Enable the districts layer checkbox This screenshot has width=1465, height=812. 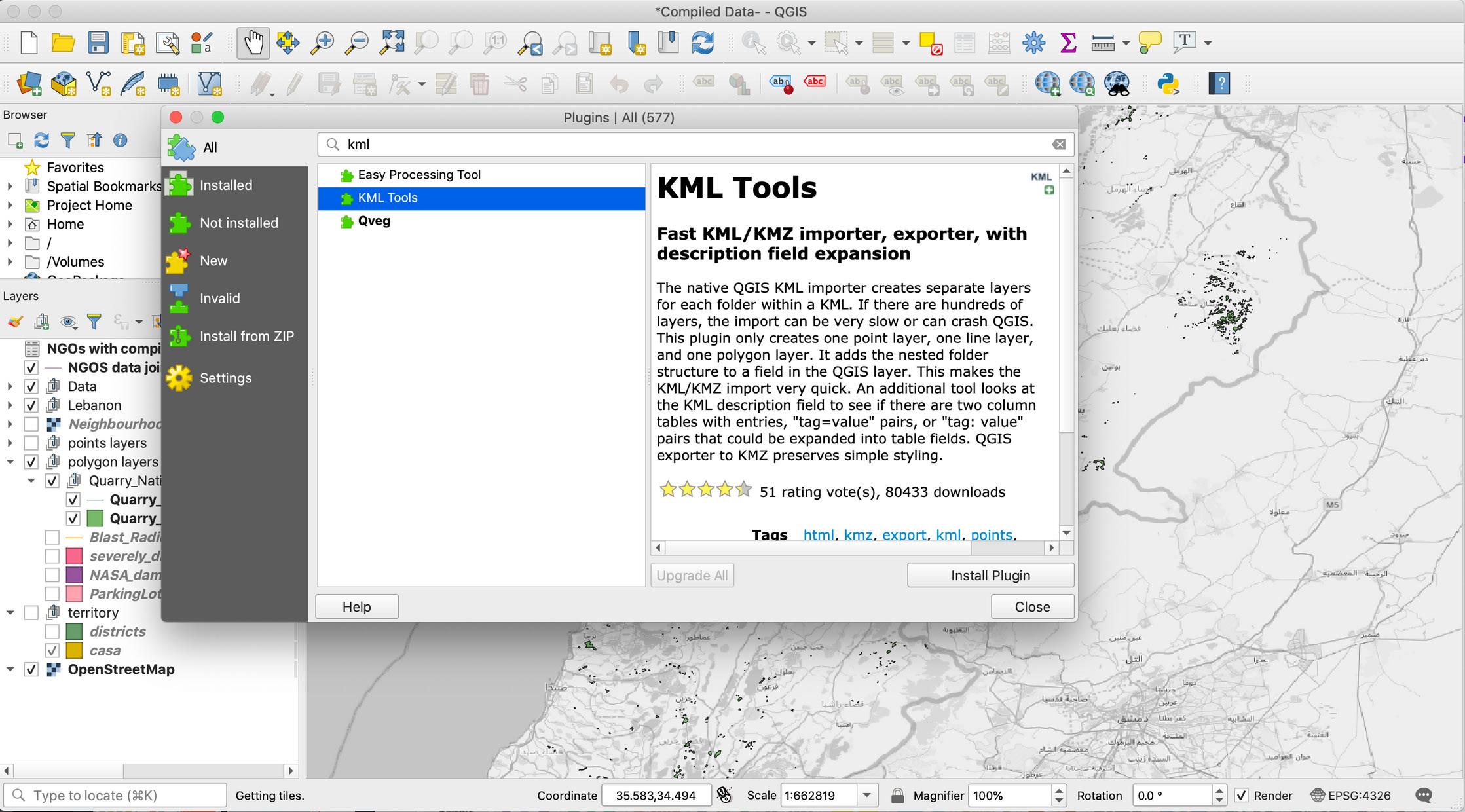52,632
